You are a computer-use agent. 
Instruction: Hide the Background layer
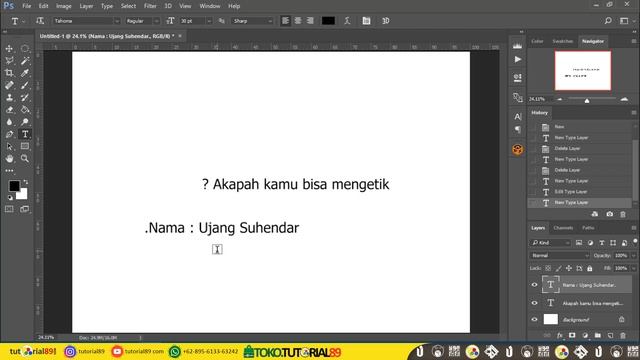coord(534,320)
